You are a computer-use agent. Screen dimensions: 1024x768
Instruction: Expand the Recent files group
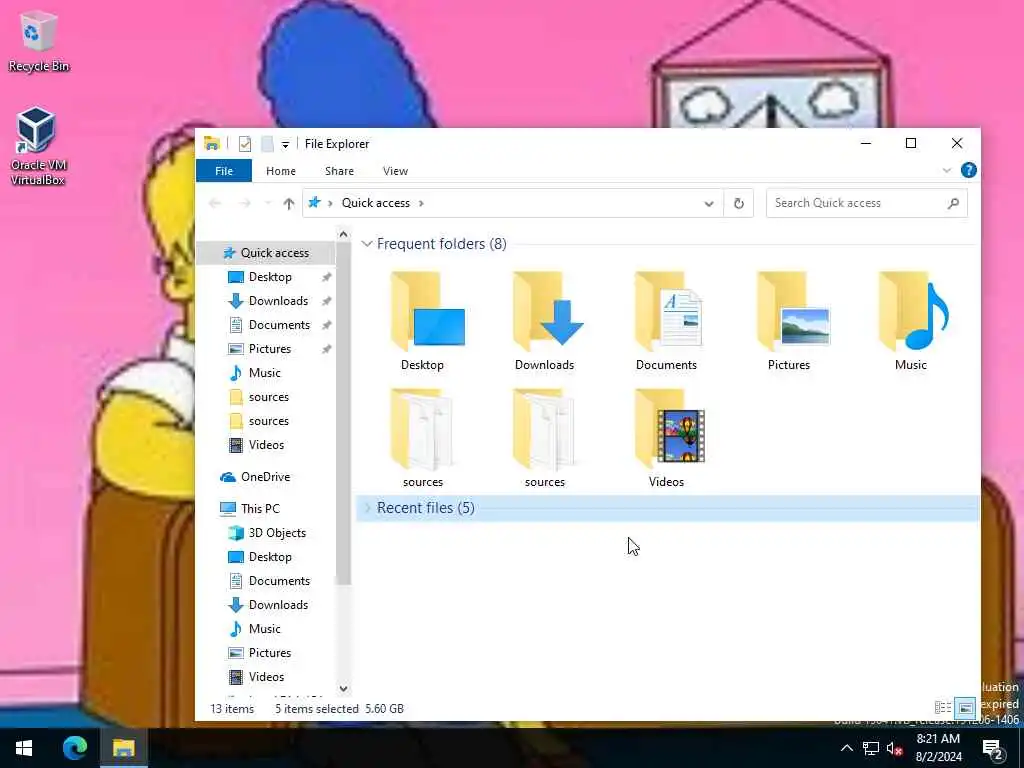coord(367,508)
